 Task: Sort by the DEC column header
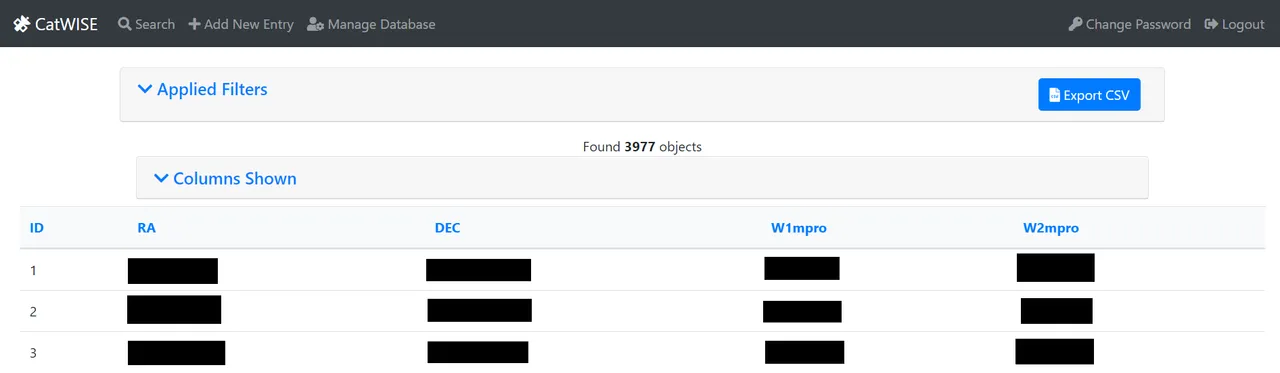pos(447,228)
